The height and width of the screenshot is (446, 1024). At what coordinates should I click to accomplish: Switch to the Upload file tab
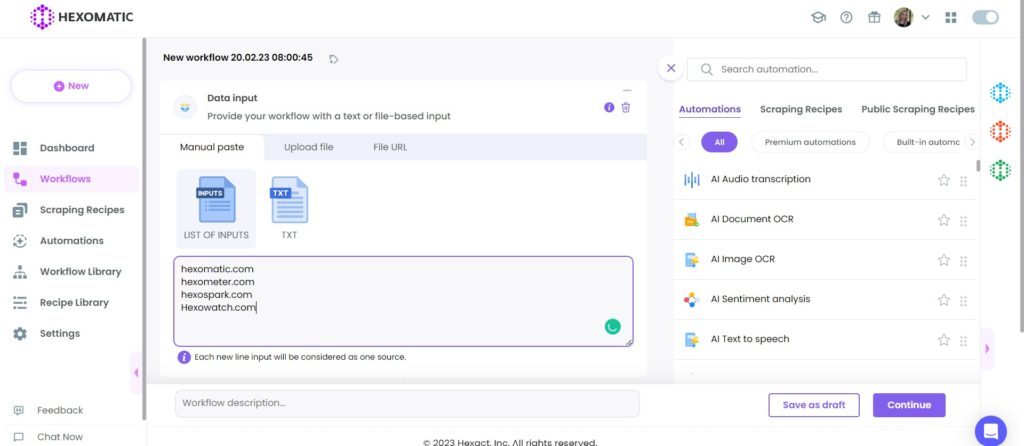308,148
